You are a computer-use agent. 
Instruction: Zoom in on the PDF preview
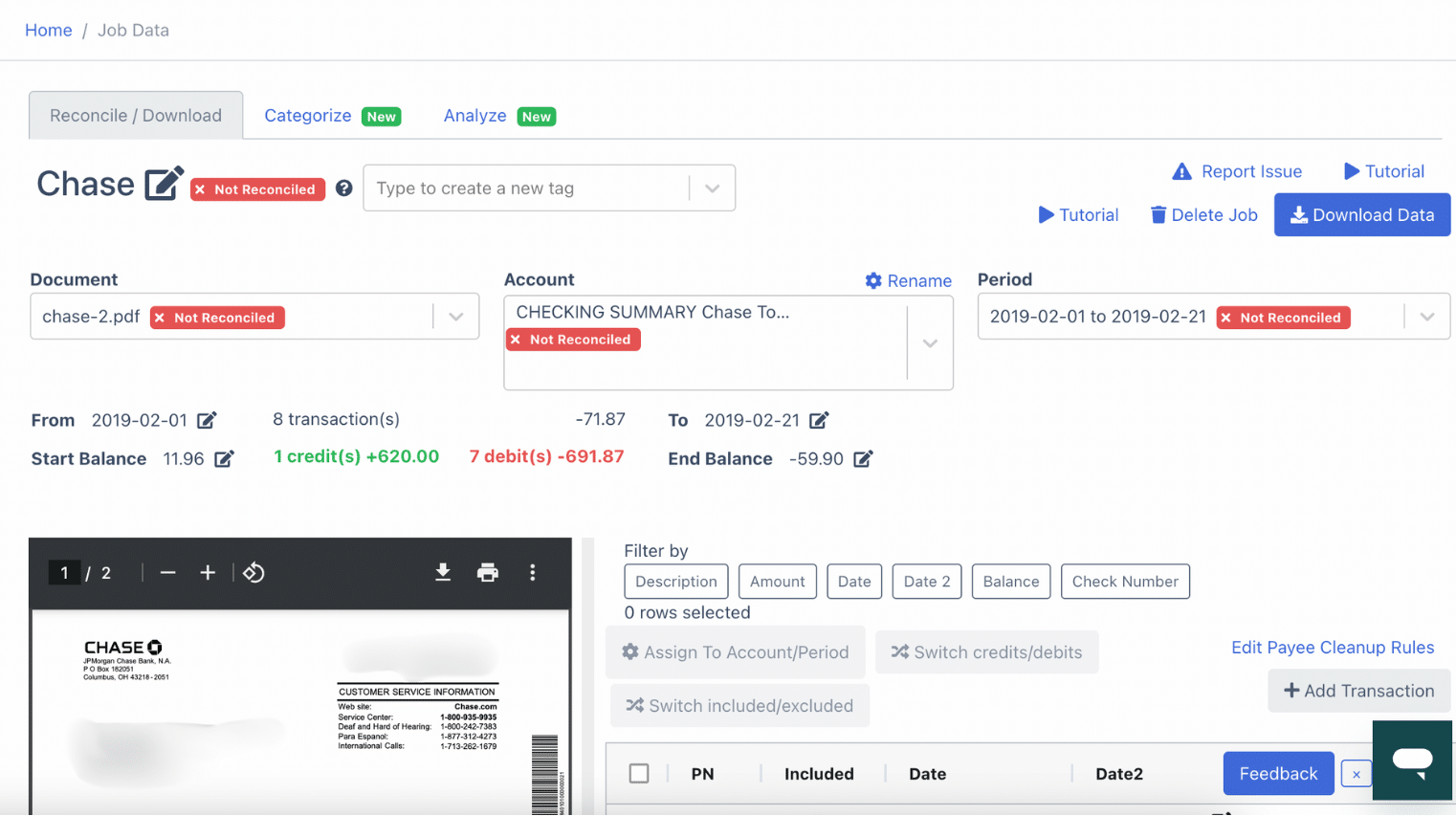pyautogui.click(x=209, y=572)
